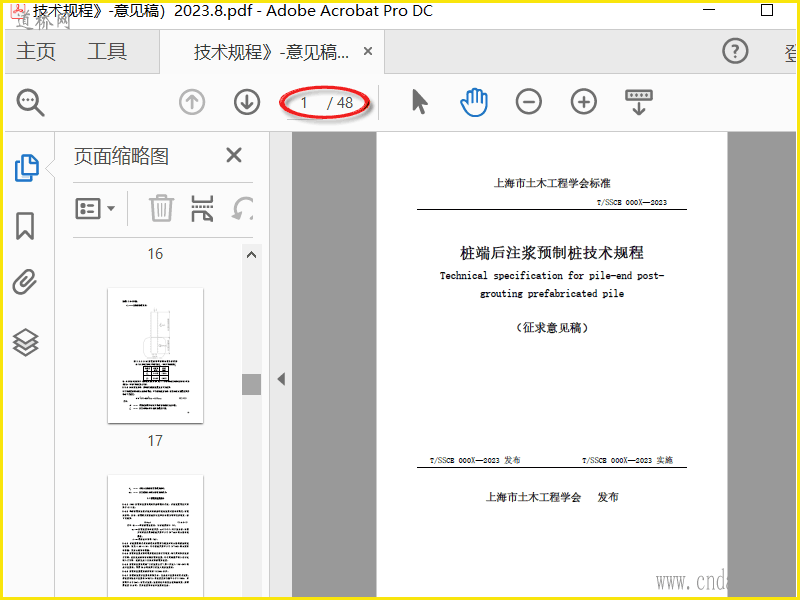This screenshot has height=600, width=800.
Task: Collapse the navigation pane with left triangle
Action: pyautogui.click(x=281, y=379)
